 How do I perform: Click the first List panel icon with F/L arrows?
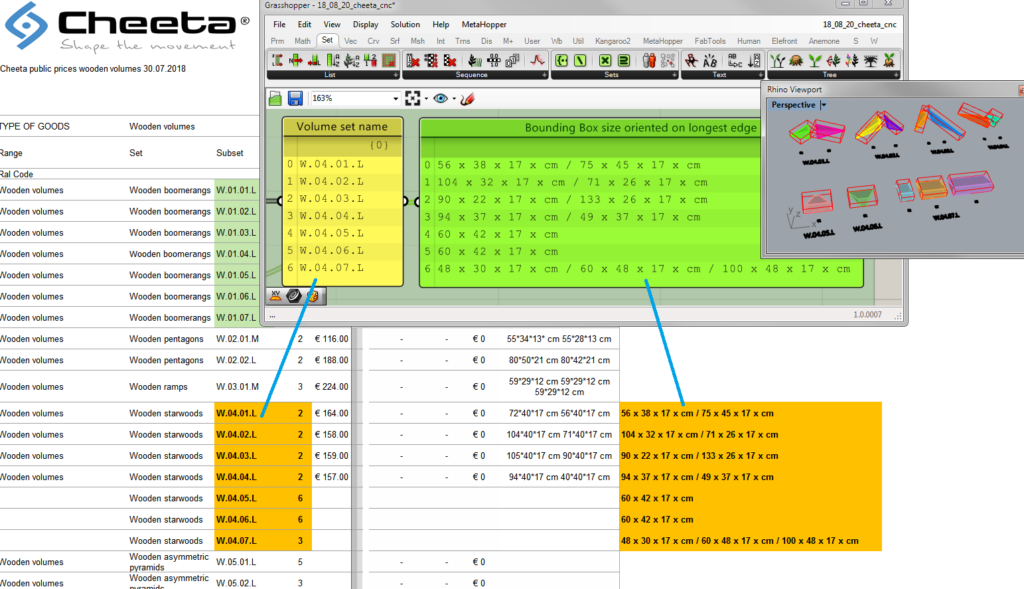[277, 61]
